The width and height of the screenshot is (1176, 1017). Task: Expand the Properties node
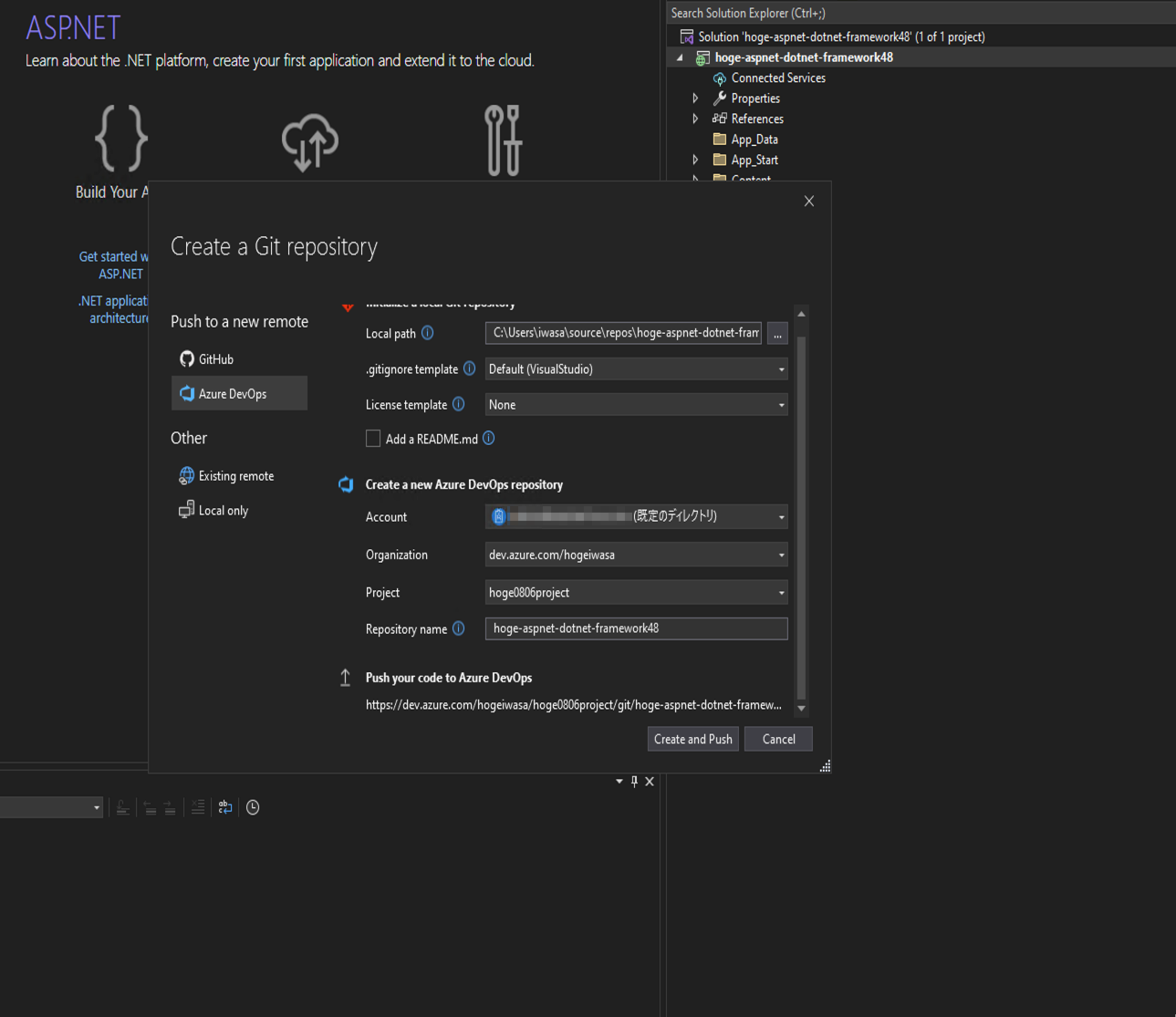point(695,99)
